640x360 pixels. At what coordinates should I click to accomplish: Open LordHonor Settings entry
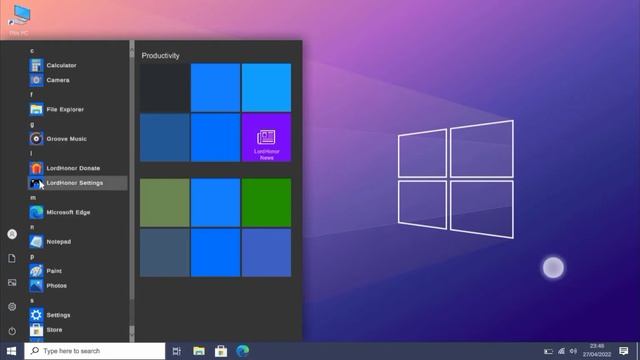(78, 183)
